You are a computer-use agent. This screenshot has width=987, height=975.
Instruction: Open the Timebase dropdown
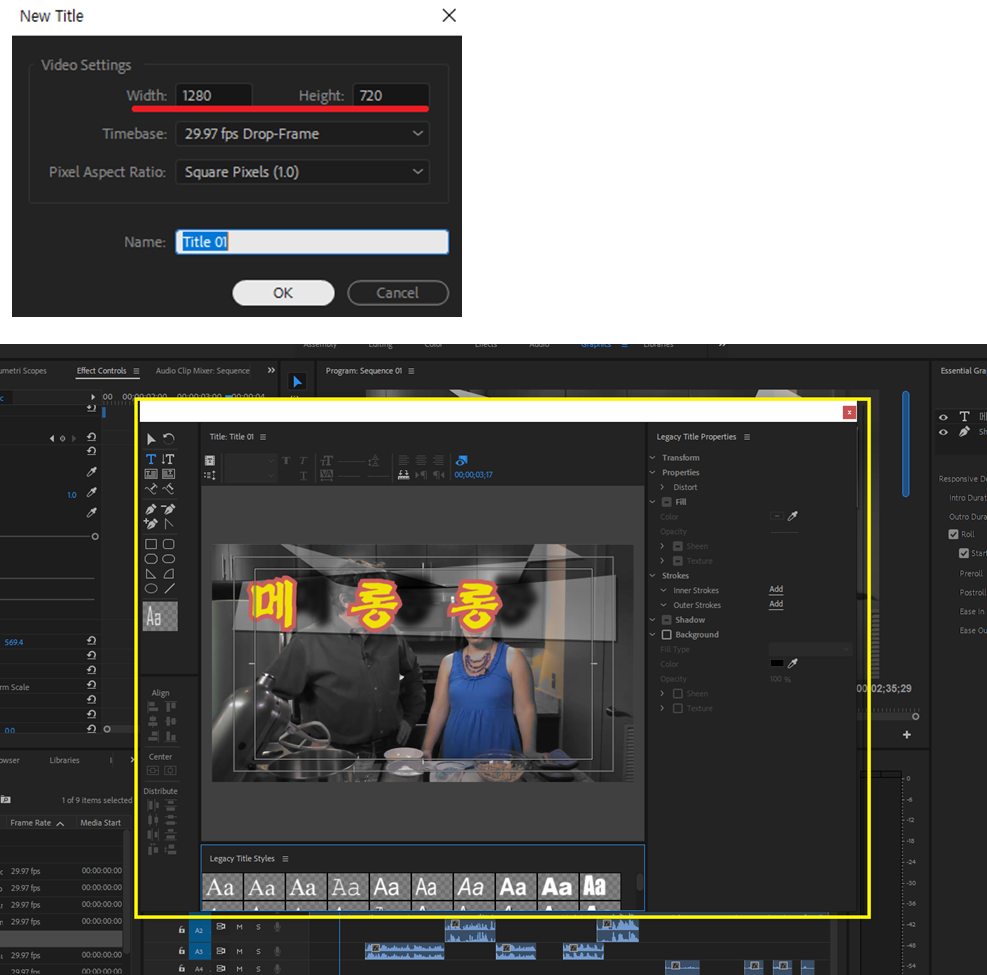coord(303,133)
